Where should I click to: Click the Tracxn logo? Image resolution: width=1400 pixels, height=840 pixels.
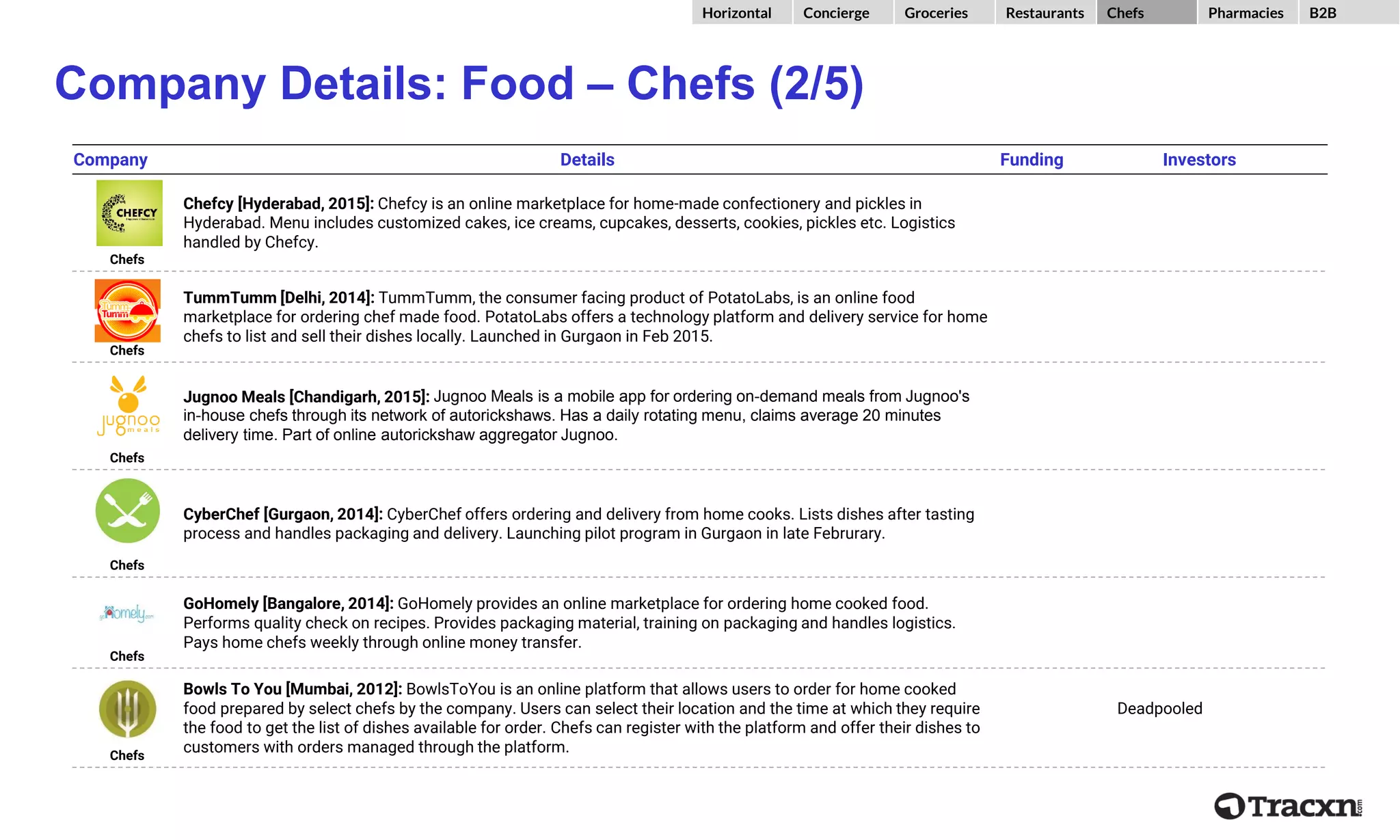1288,807
